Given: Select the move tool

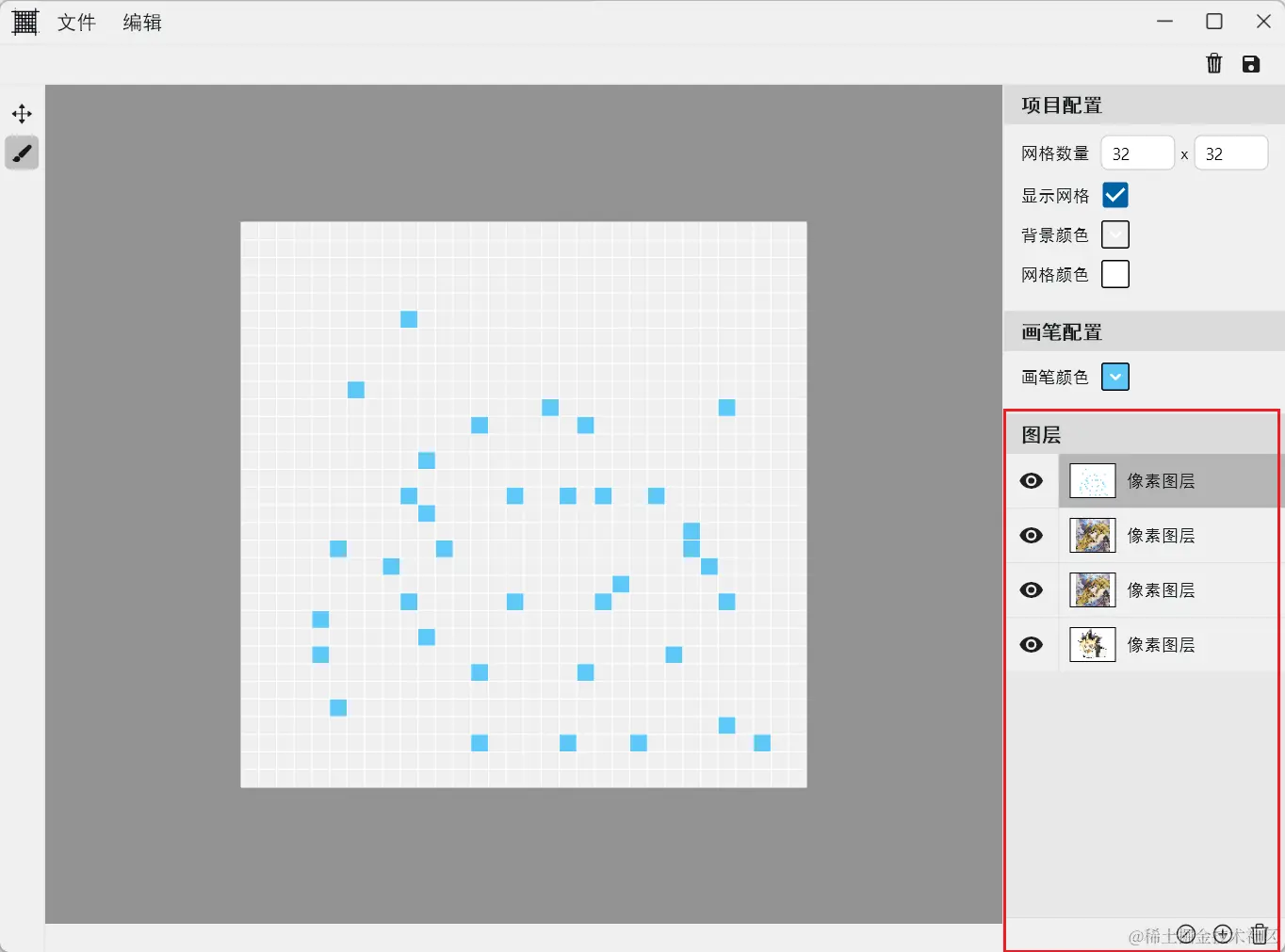Looking at the screenshot, I should pos(22,114).
